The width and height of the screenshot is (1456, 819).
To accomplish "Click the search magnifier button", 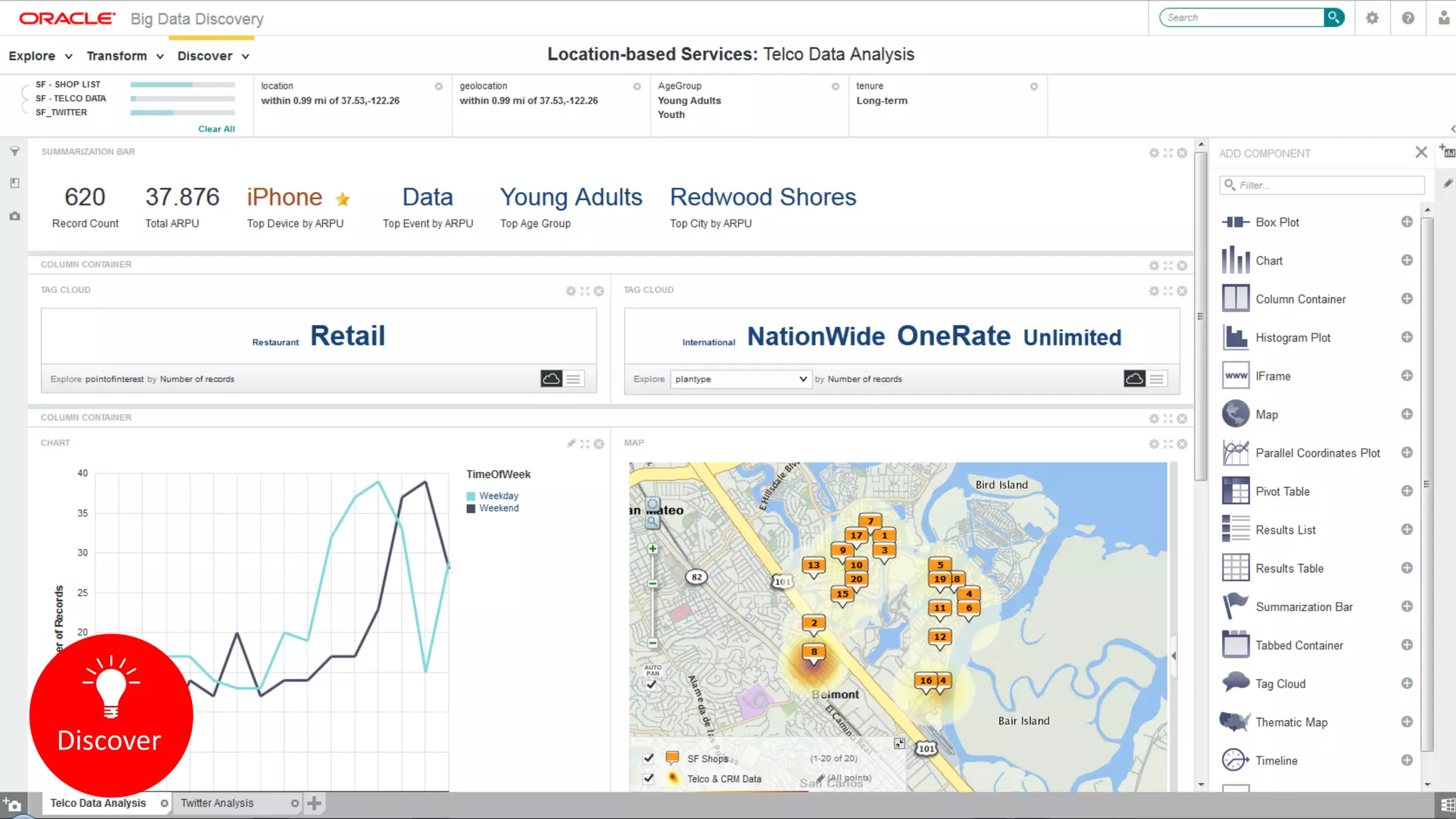I will click(x=1334, y=17).
